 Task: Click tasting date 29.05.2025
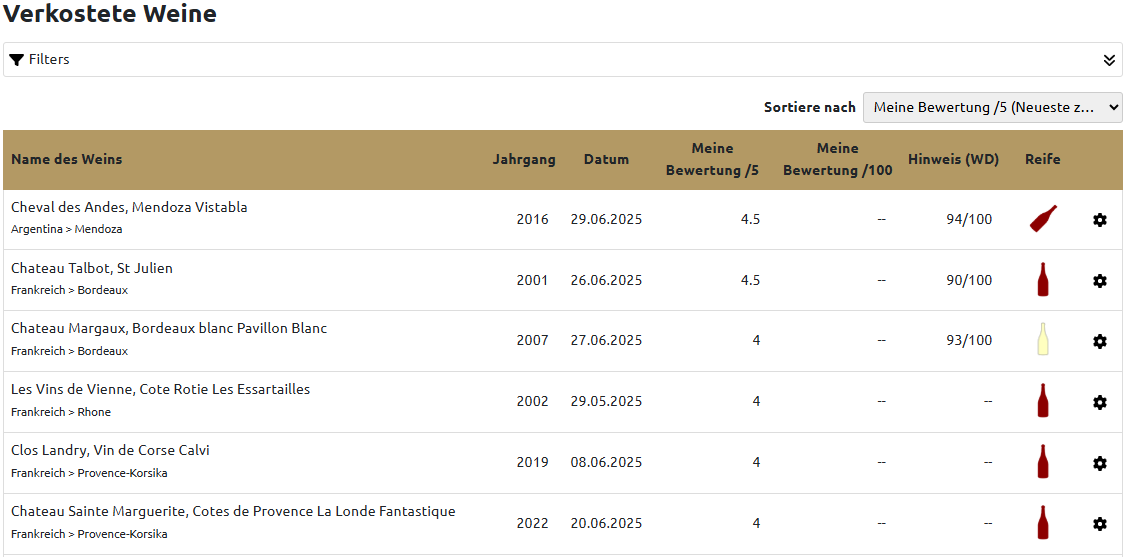point(607,402)
